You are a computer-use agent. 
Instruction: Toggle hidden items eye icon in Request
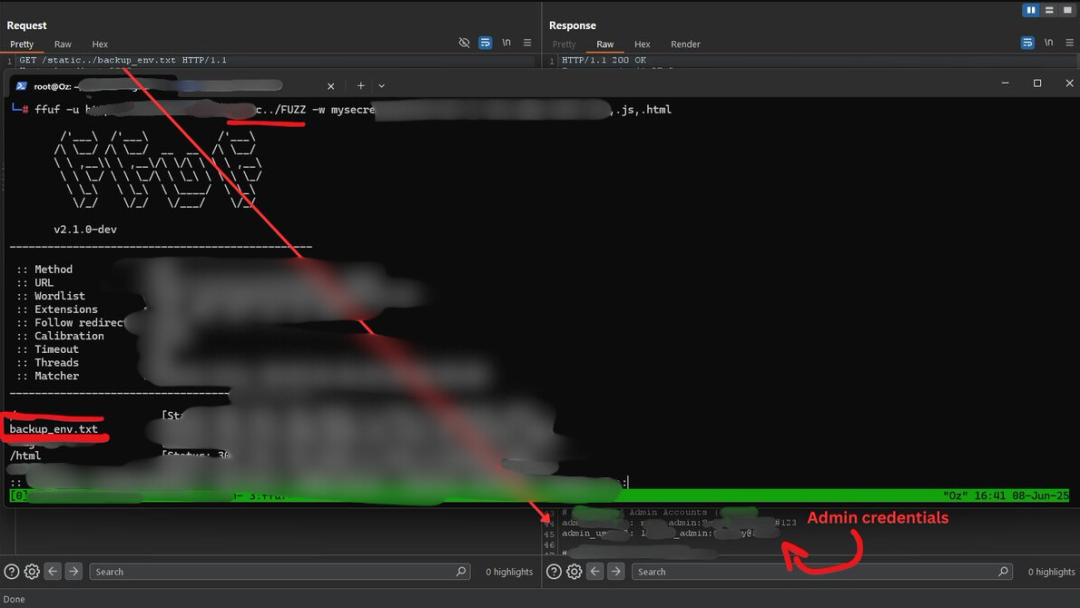(x=464, y=43)
